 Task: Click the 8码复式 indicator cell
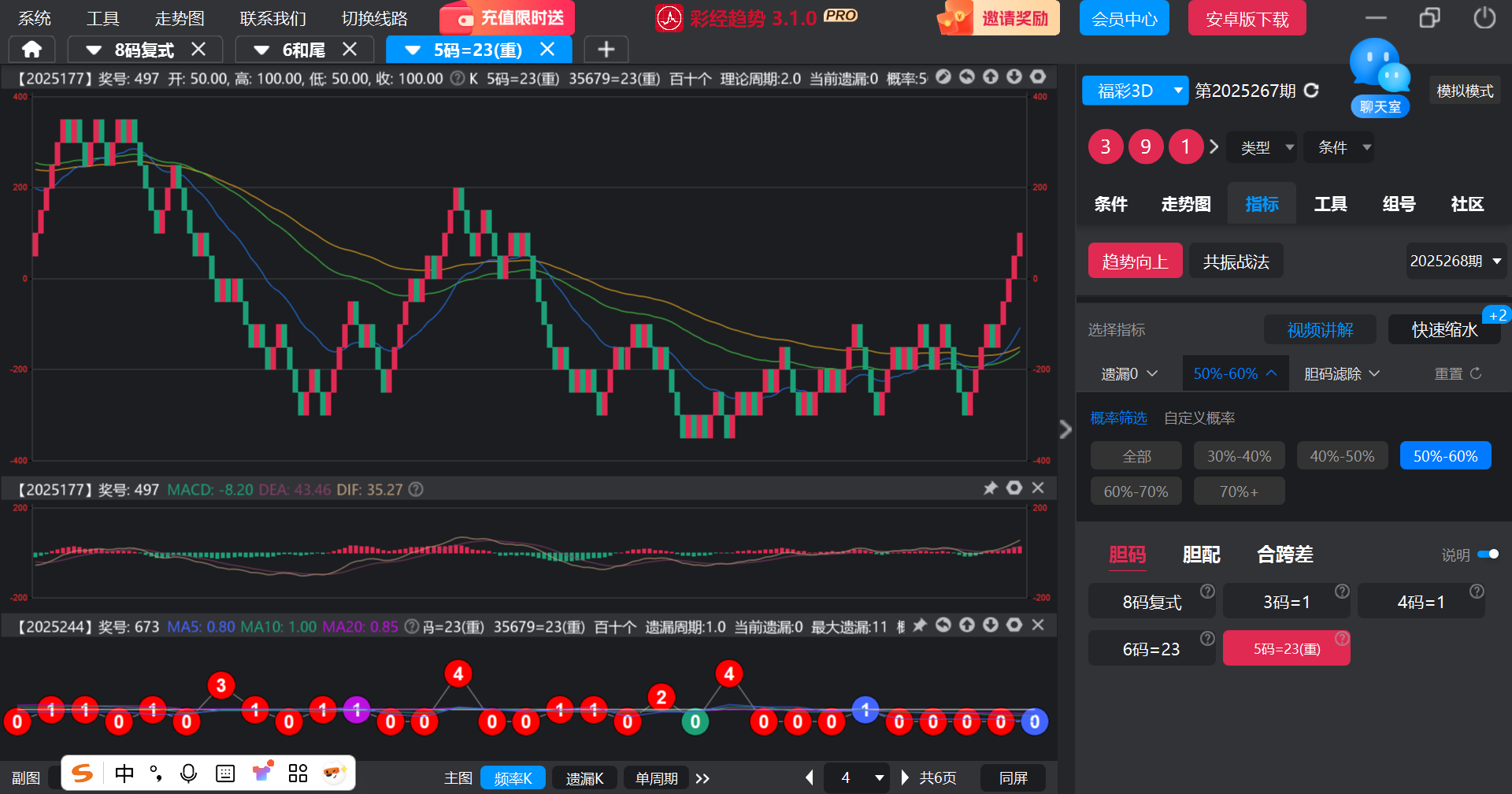[x=1151, y=603]
